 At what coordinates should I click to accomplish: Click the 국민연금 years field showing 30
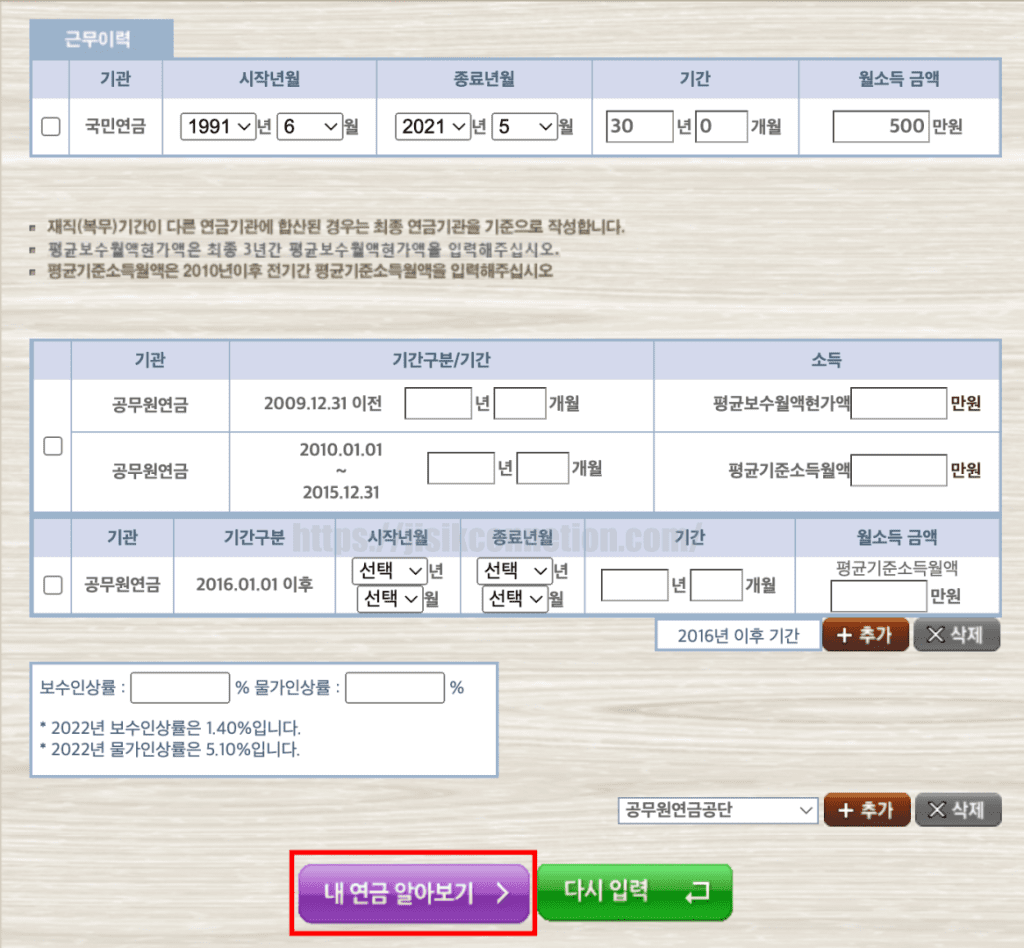point(639,126)
